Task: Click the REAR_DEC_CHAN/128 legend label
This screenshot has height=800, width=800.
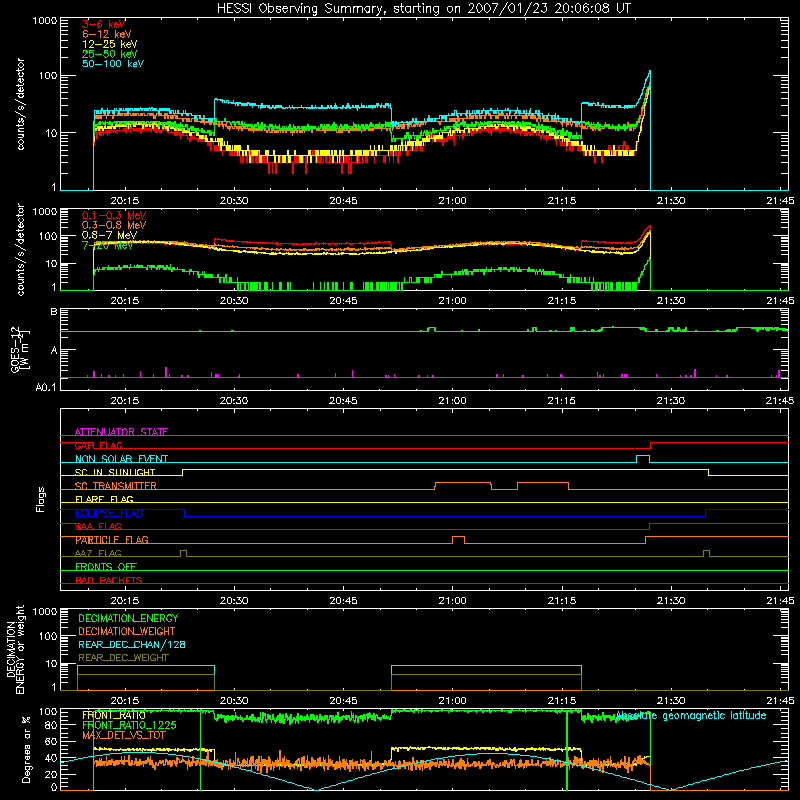Action: tap(132, 644)
